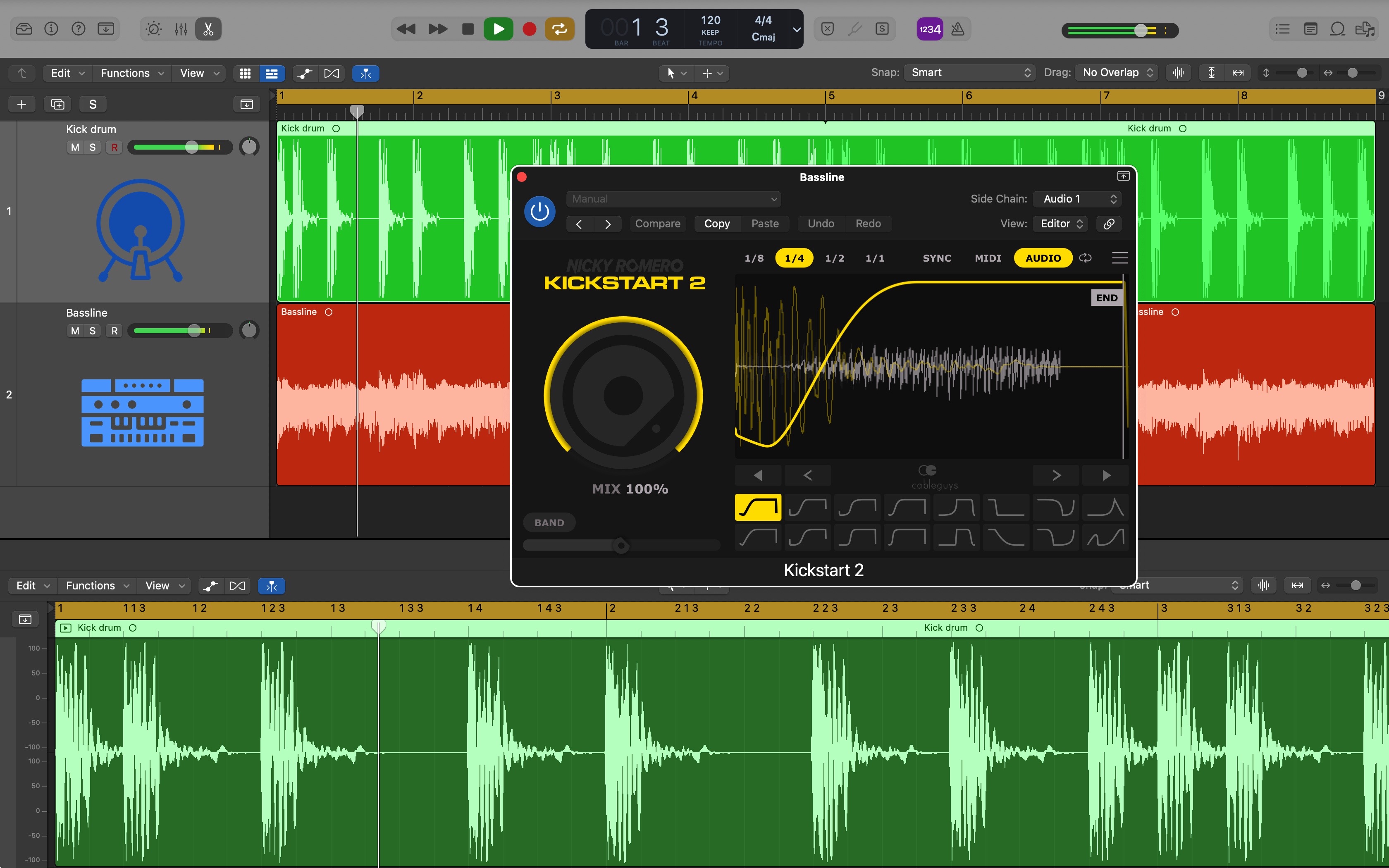
Task: Select the 1/8 rate tab
Action: pyautogui.click(x=754, y=258)
